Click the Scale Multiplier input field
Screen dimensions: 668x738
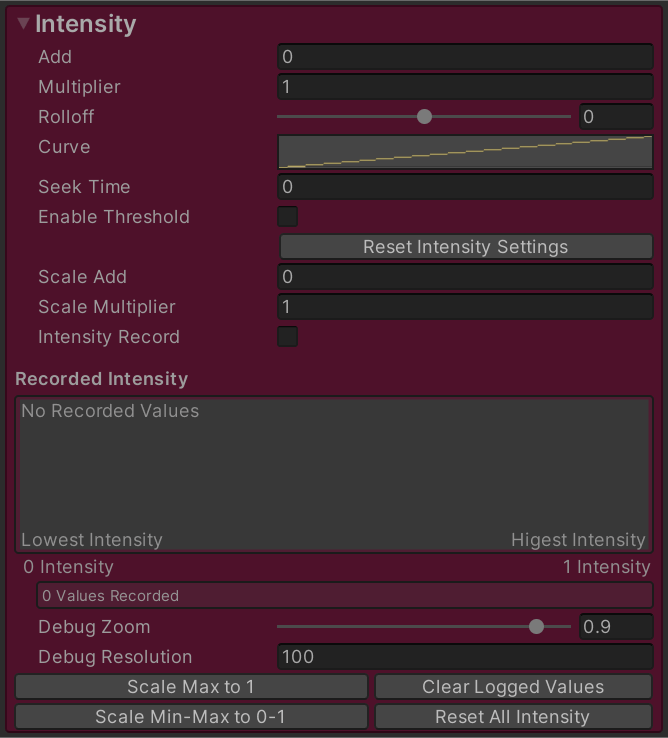click(464, 307)
